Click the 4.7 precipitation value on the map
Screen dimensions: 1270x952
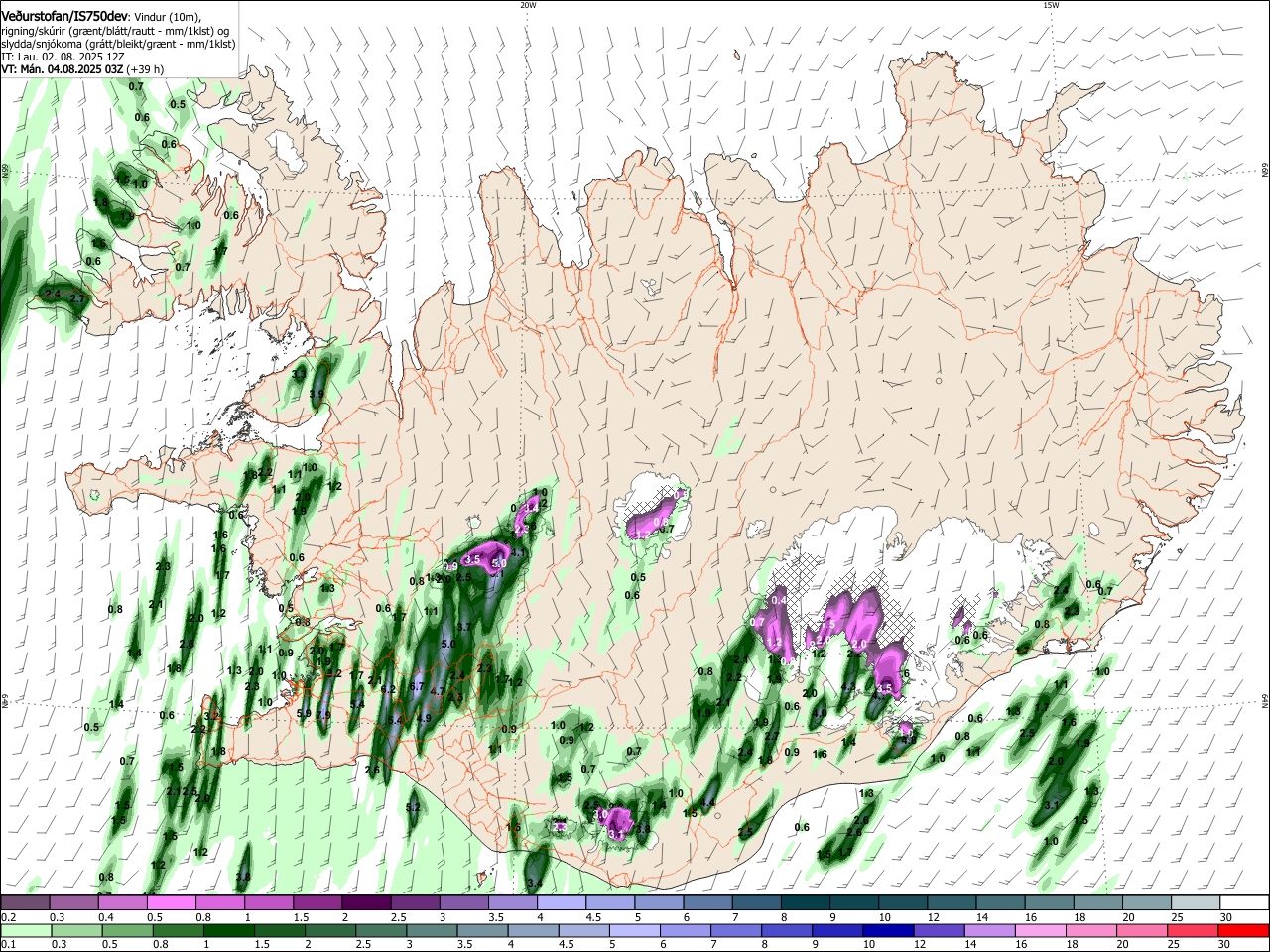coord(438,691)
